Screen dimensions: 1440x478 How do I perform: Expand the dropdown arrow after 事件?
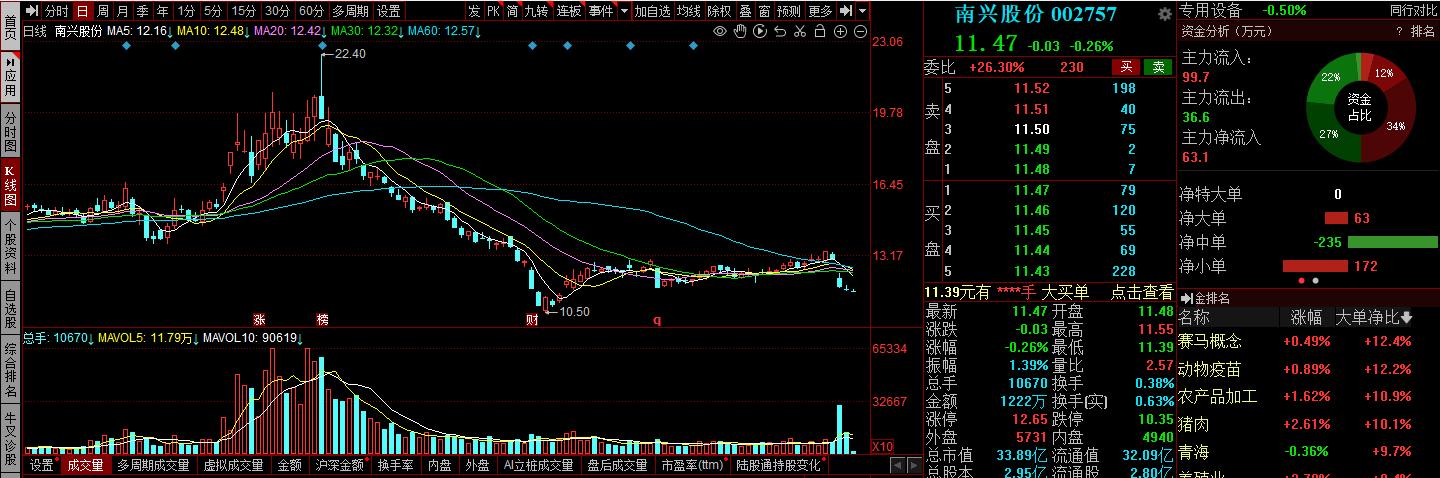(x=624, y=11)
